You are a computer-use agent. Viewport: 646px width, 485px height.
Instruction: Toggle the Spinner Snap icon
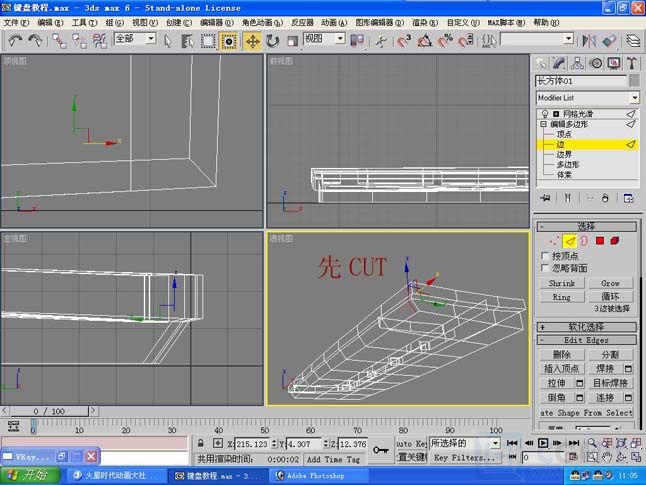pos(466,41)
